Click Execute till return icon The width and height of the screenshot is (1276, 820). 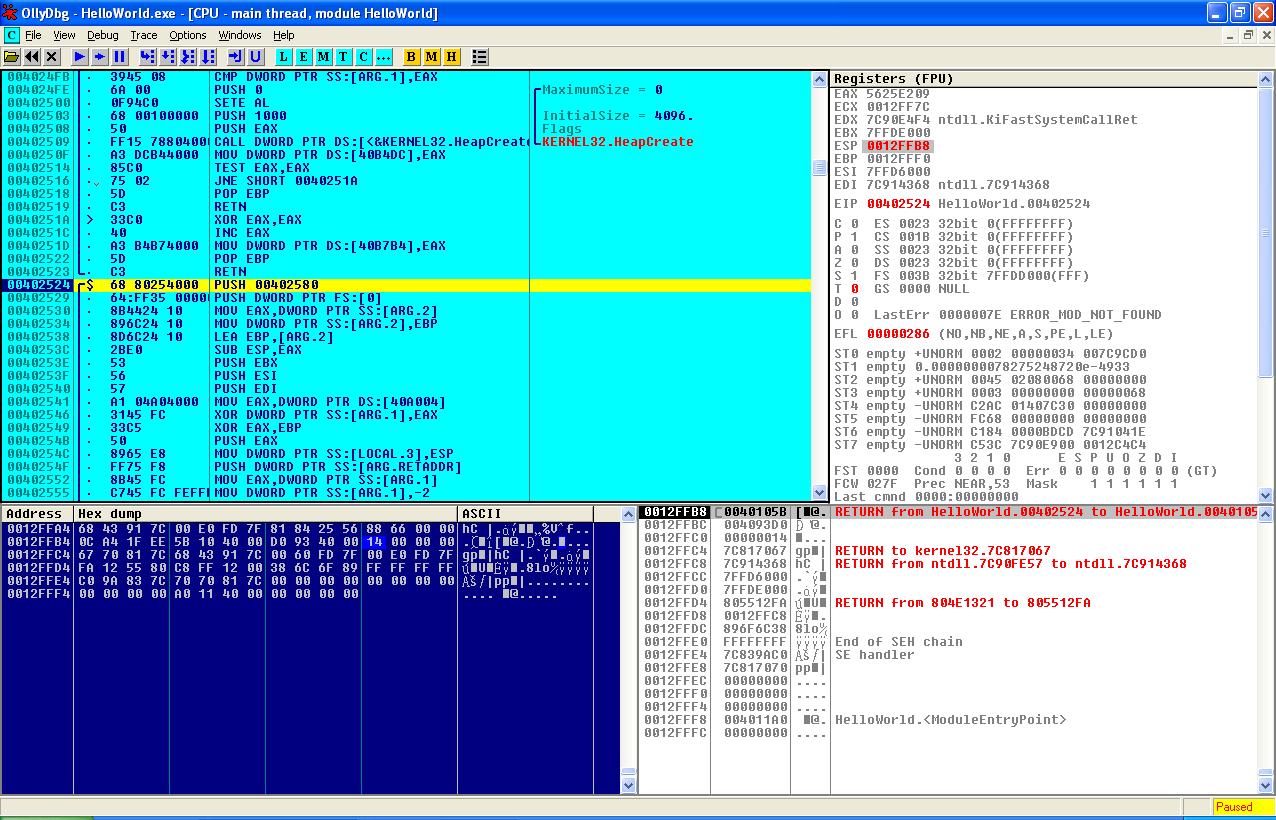click(x=236, y=57)
